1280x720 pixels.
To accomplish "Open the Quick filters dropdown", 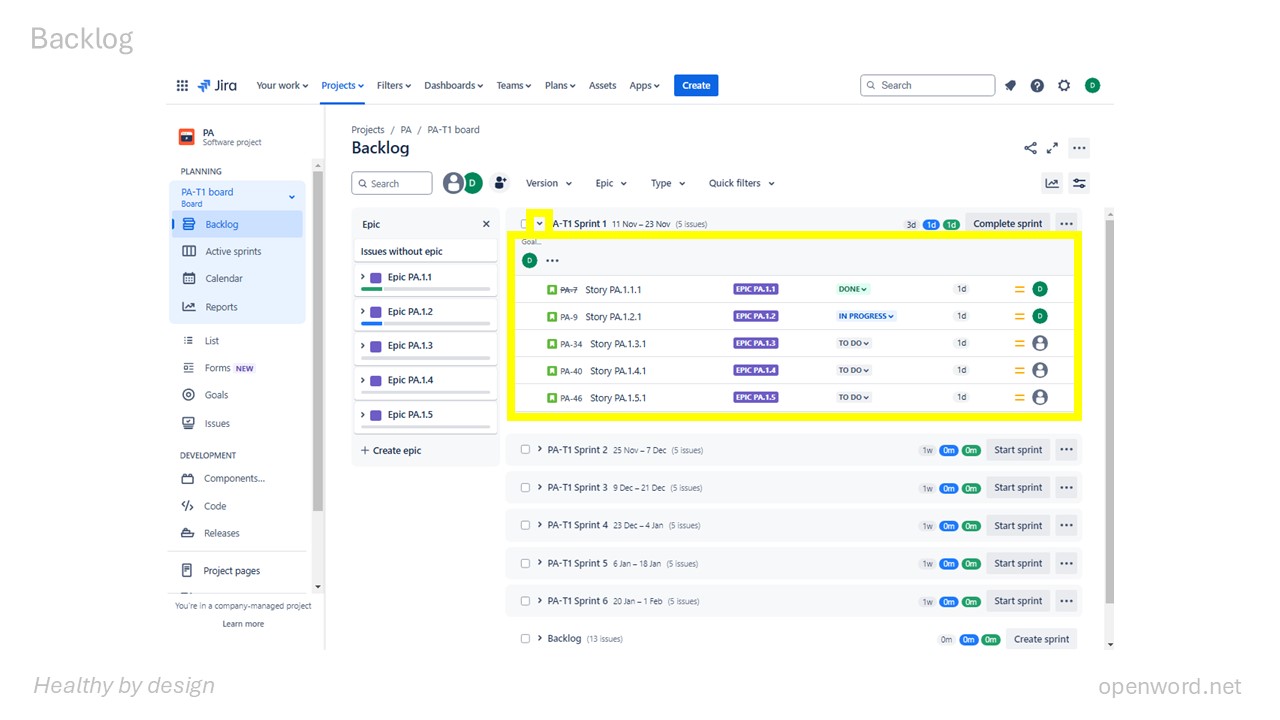I will pos(742,183).
